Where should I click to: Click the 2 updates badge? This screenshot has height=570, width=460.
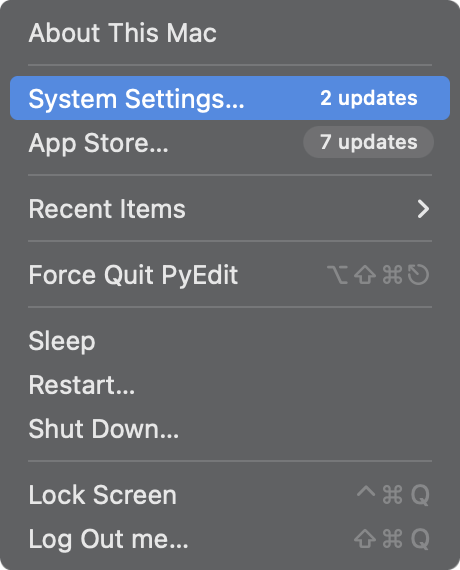point(369,98)
